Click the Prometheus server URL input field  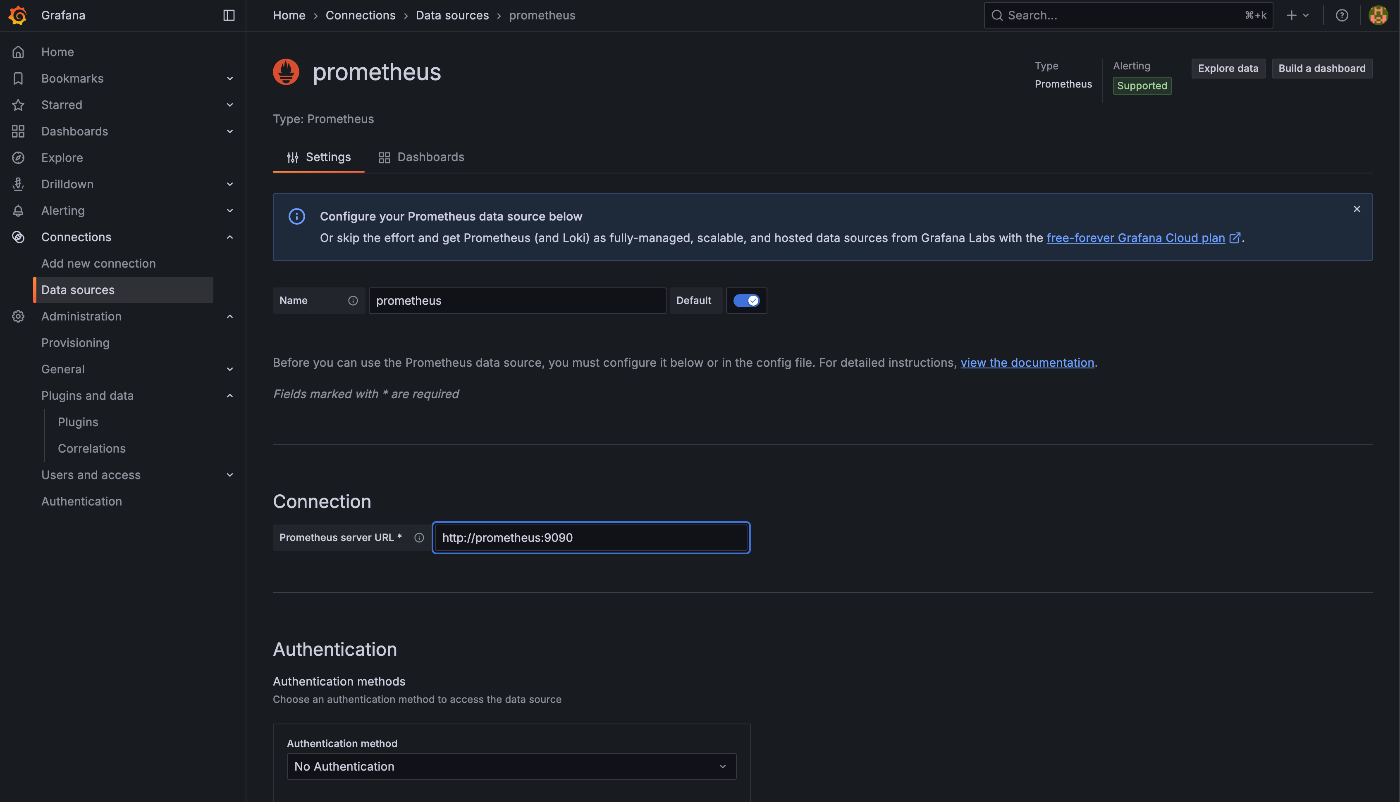point(591,538)
